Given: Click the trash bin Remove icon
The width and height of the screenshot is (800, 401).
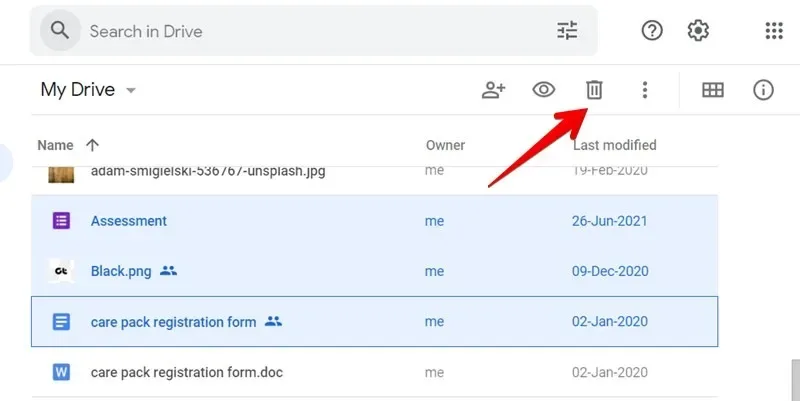Looking at the screenshot, I should click(594, 90).
